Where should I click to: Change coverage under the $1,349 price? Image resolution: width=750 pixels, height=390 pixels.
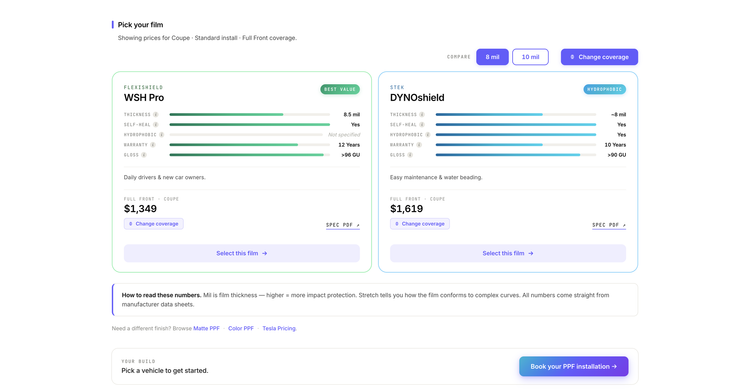pyautogui.click(x=154, y=223)
